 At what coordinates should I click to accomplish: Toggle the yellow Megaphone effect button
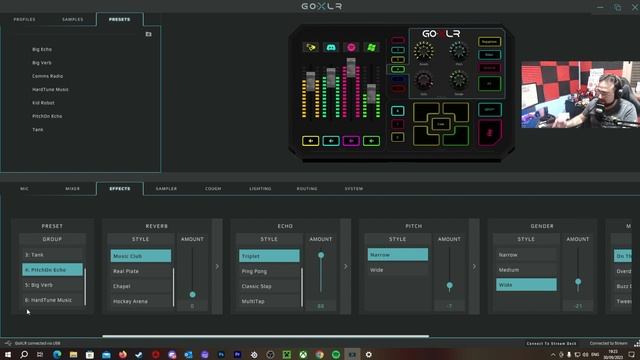tap(489, 42)
